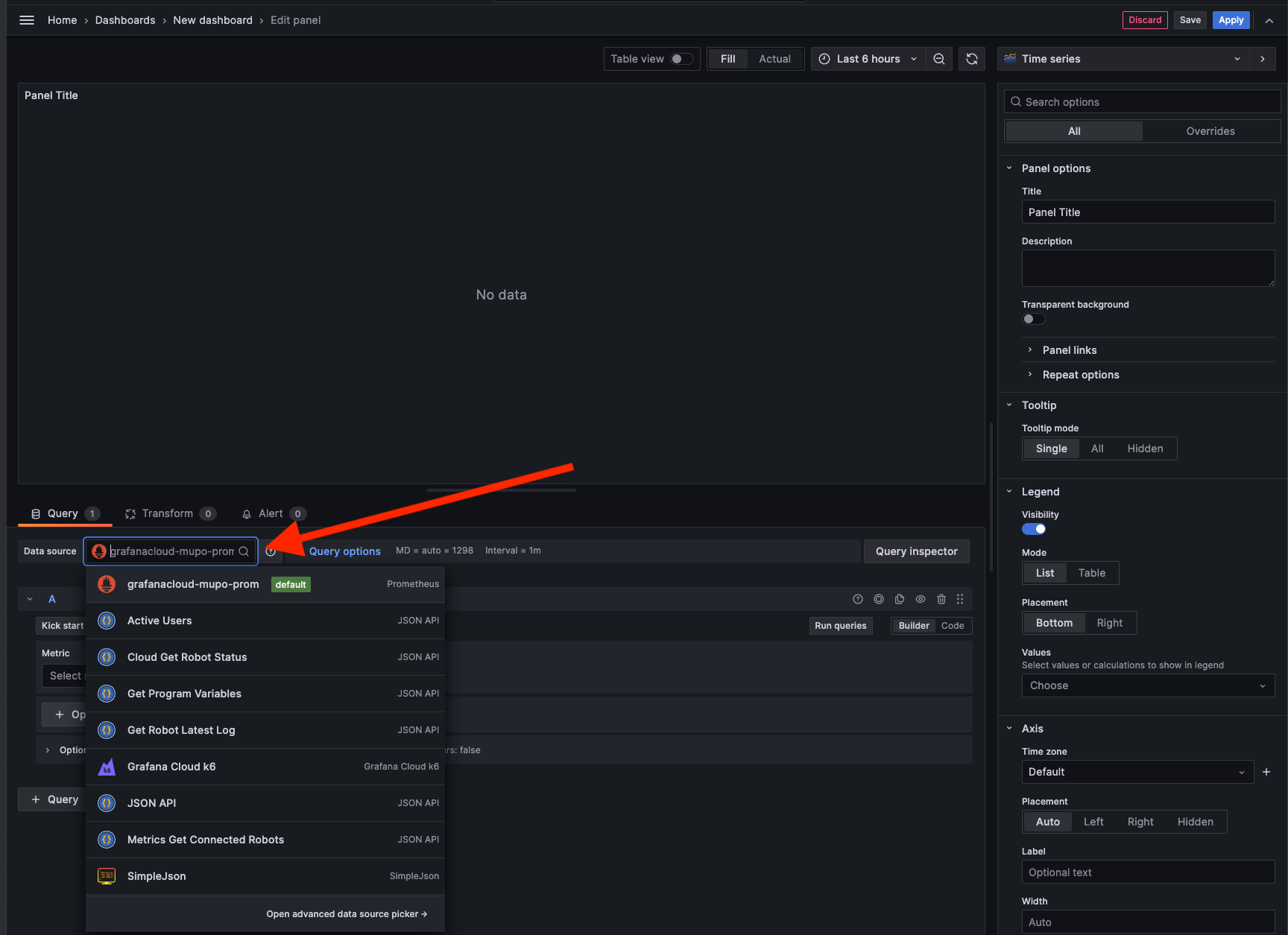Image resolution: width=1288 pixels, height=935 pixels.
Task: Pick Metrics Get Connected Robots source
Action: [x=265, y=840]
